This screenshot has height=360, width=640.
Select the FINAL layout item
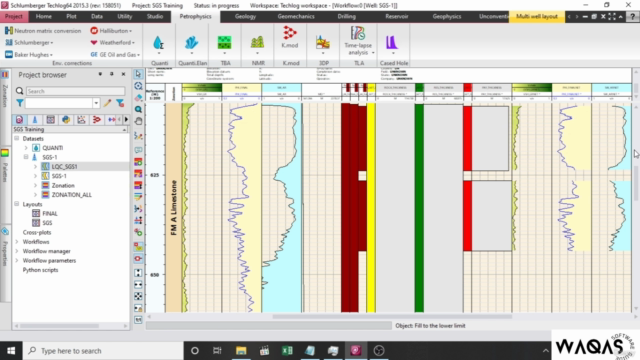click(x=50, y=213)
